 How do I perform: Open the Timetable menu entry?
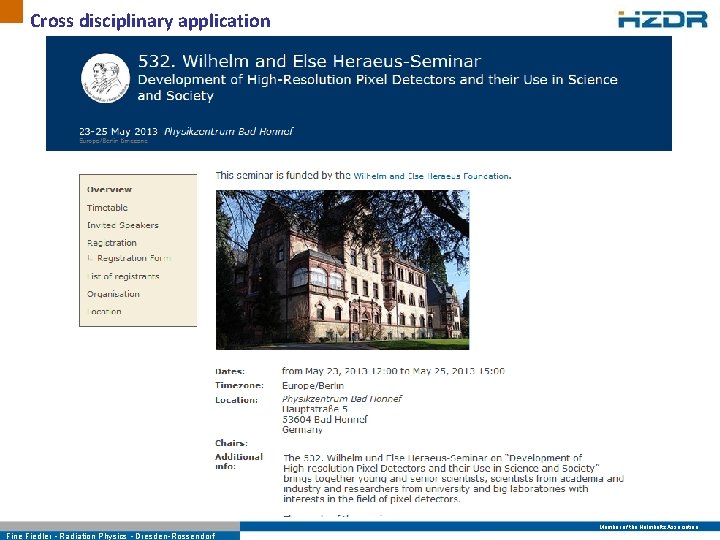click(x=107, y=208)
